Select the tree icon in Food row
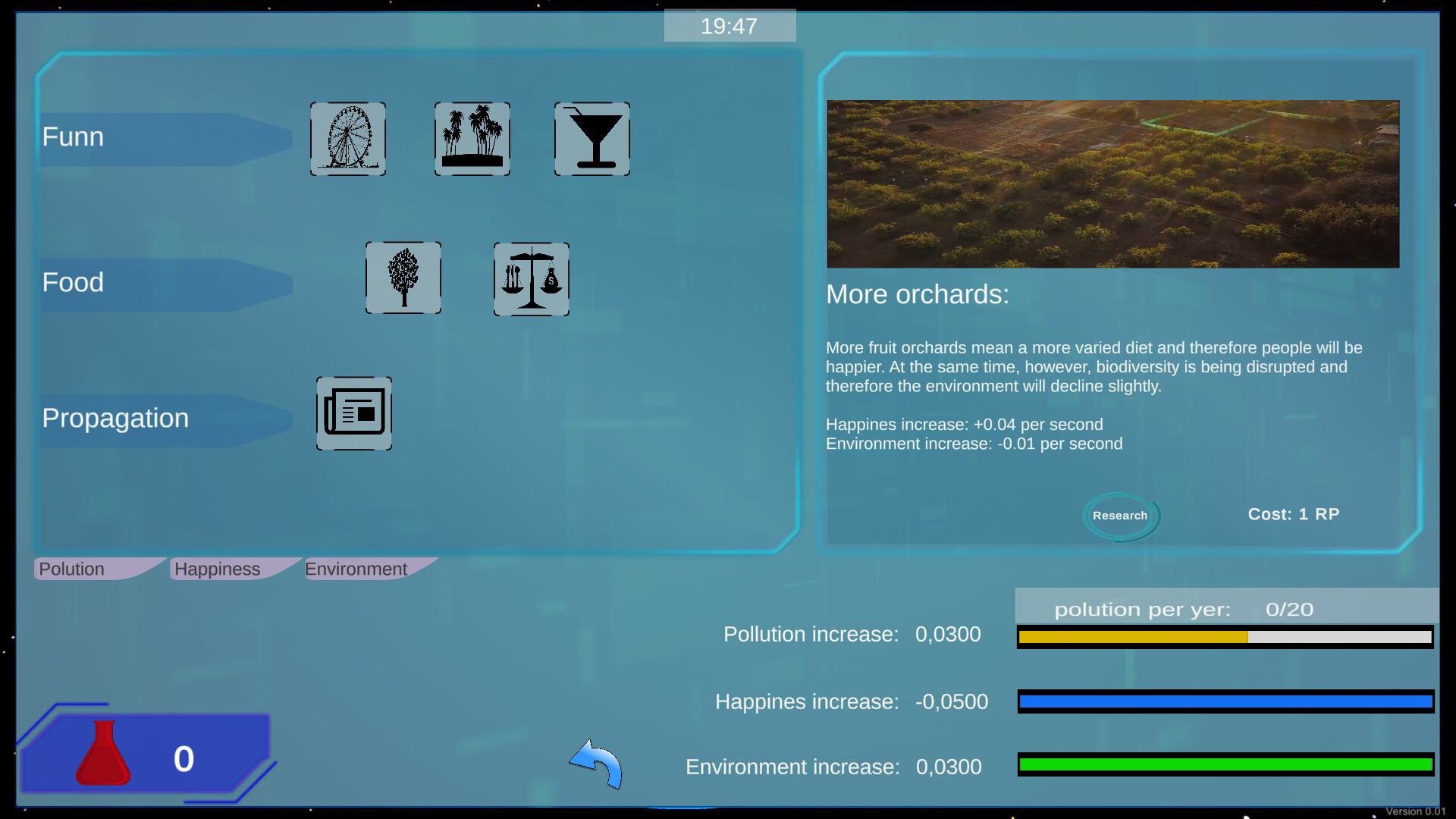The height and width of the screenshot is (819, 1456). (403, 278)
